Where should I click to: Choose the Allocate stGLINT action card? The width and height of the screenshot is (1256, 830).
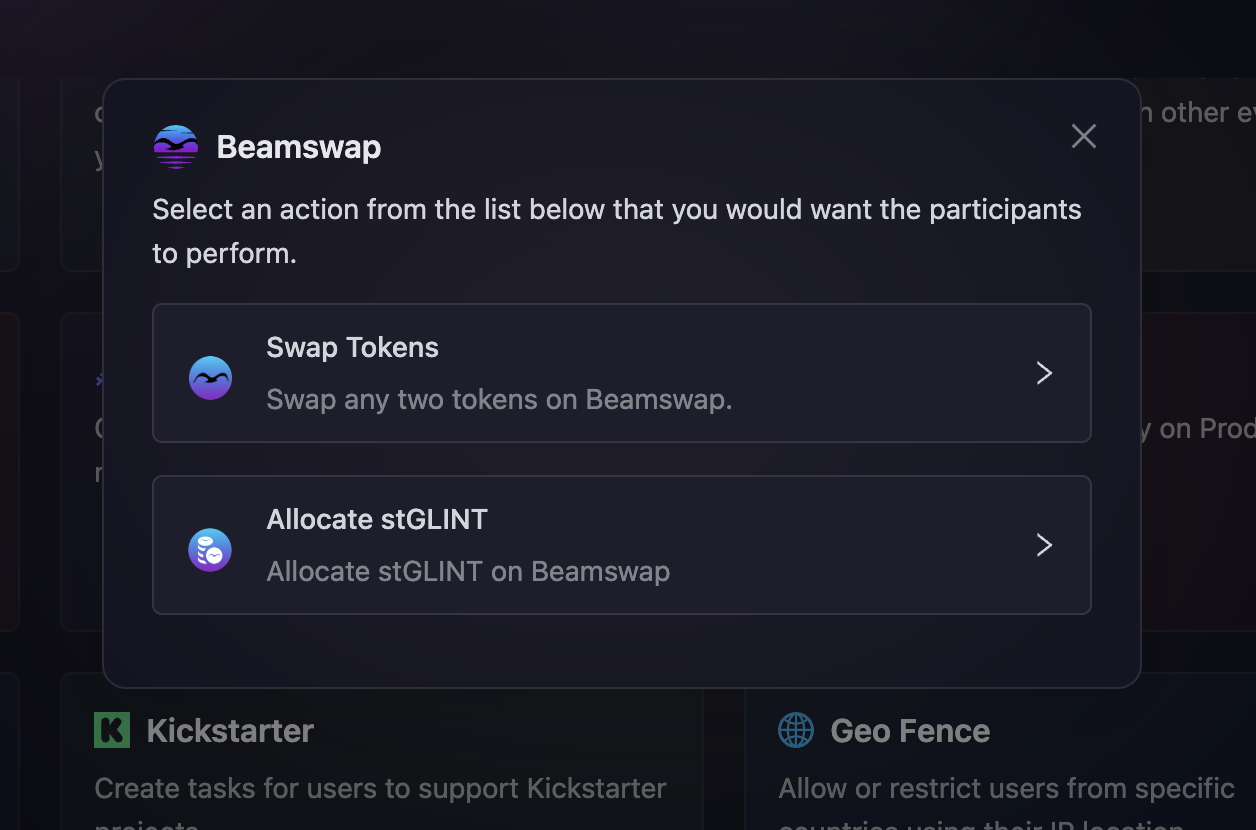click(622, 545)
